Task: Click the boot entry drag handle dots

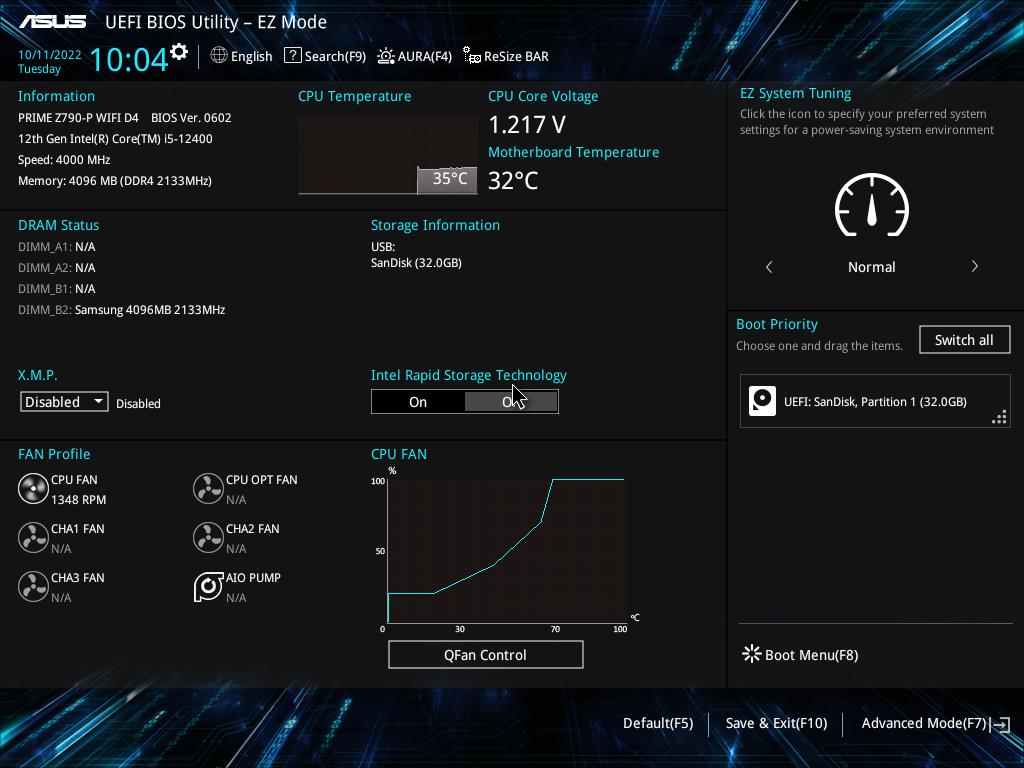Action: pyautogui.click(x=999, y=417)
